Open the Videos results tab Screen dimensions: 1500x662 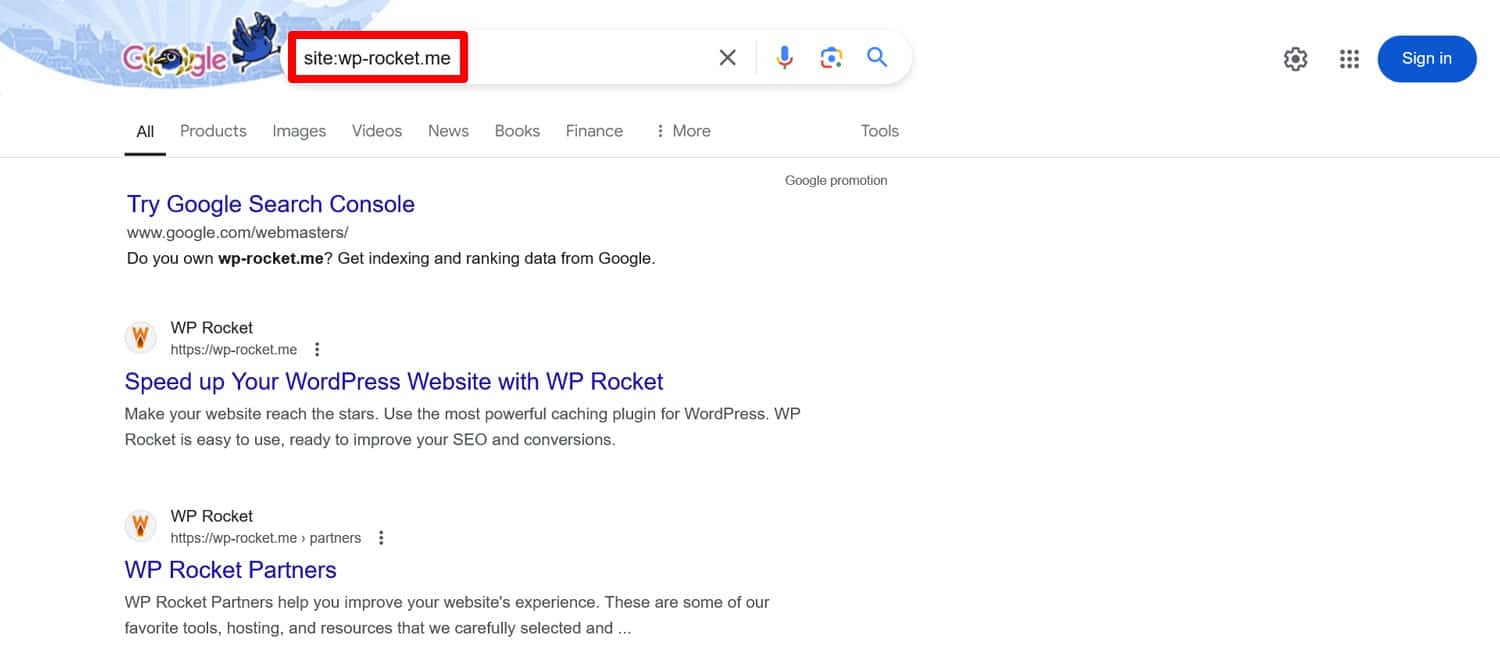376,131
